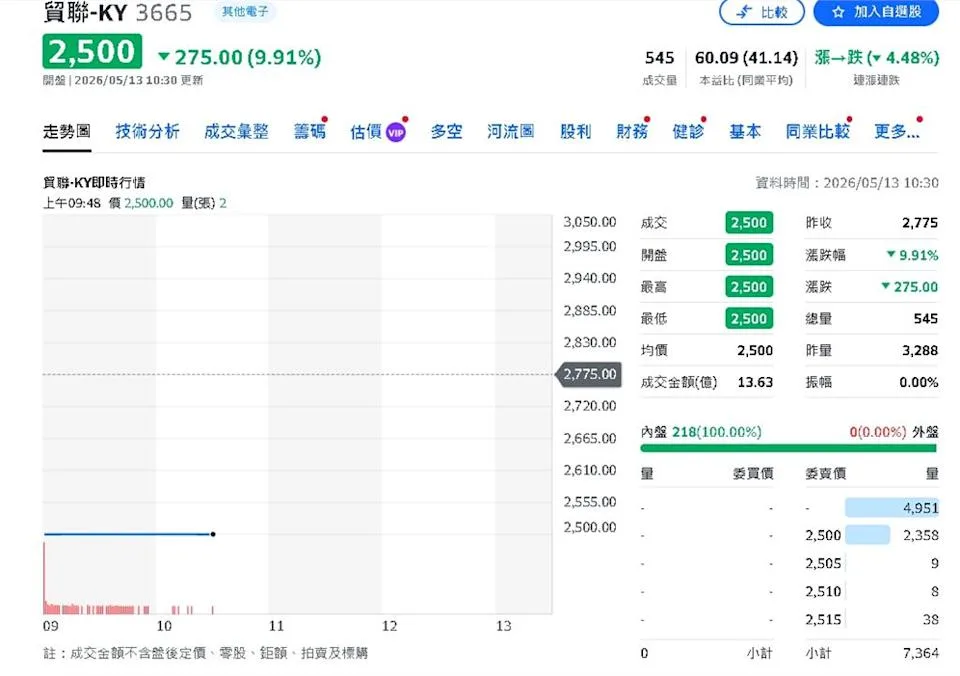Click the 2,515 ask price row
Viewport: 960px width, 676px height.
pos(871,620)
